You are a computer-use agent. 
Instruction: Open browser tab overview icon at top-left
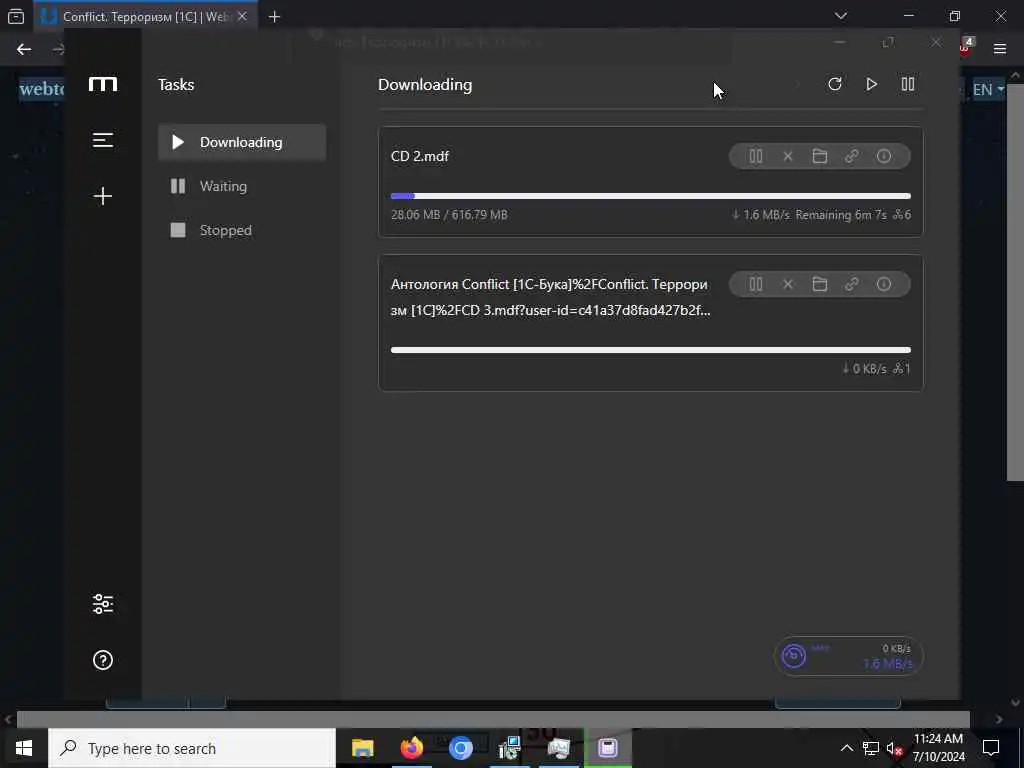[16, 16]
